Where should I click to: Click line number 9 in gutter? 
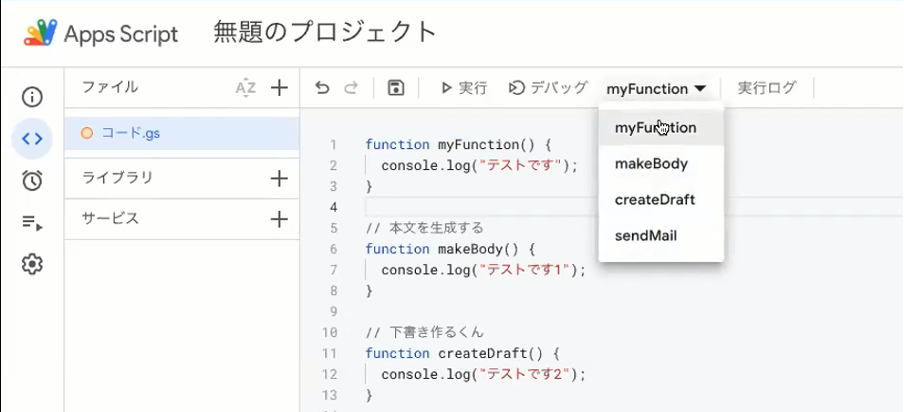pyautogui.click(x=334, y=312)
